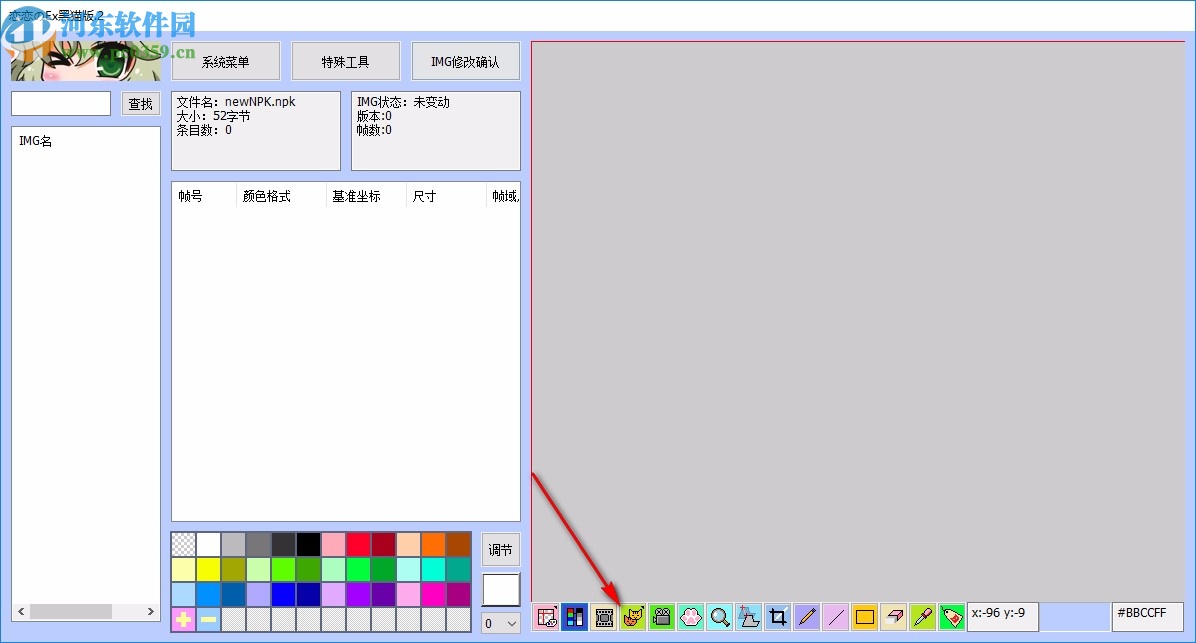
Task: Click the movie camera toolbar icon
Action: (x=661, y=617)
